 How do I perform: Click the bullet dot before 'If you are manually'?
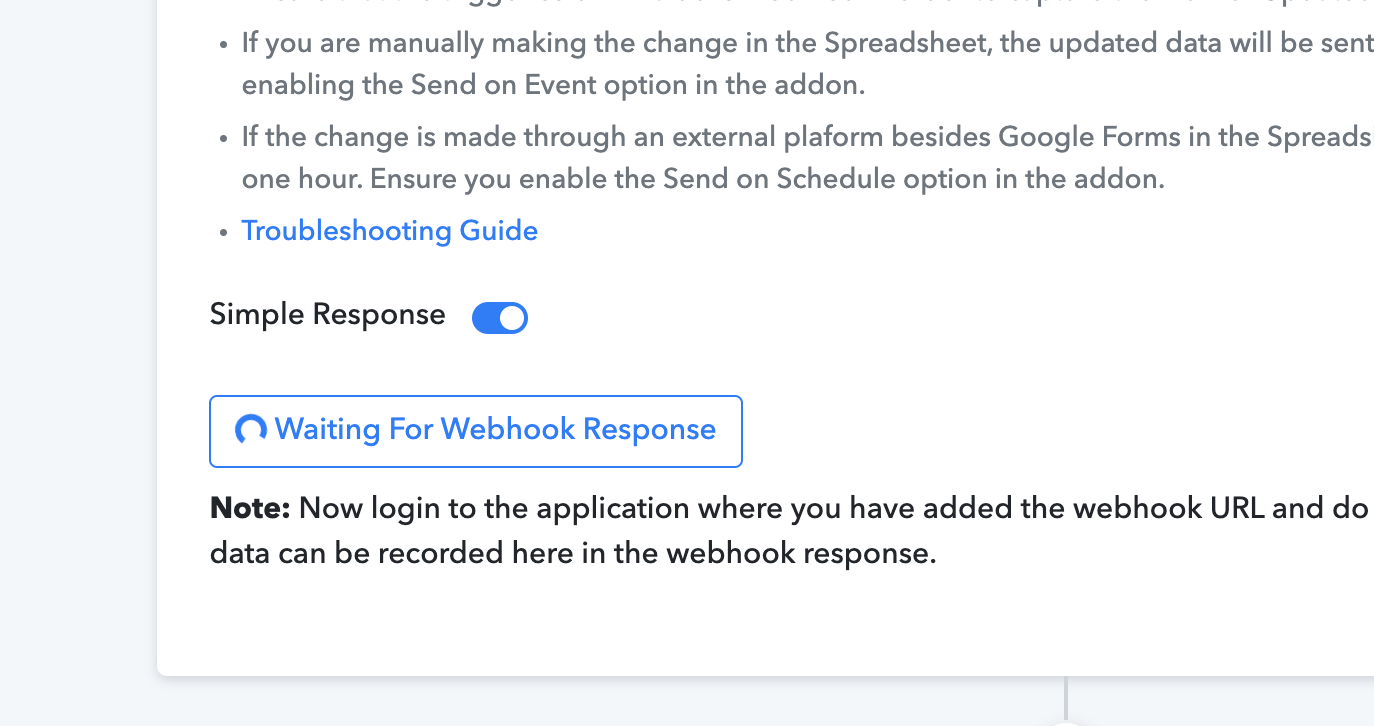(x=224, y=46)
